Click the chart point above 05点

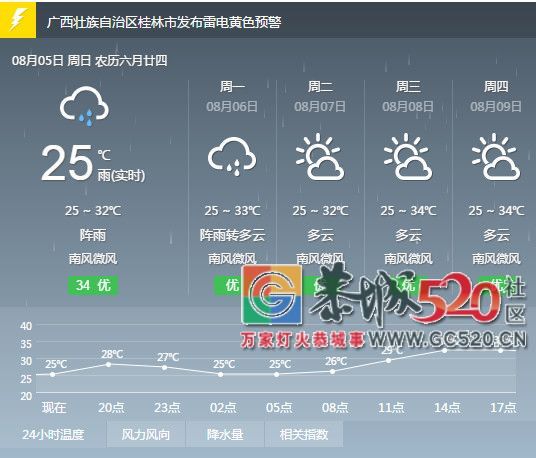tap(277, 374)
